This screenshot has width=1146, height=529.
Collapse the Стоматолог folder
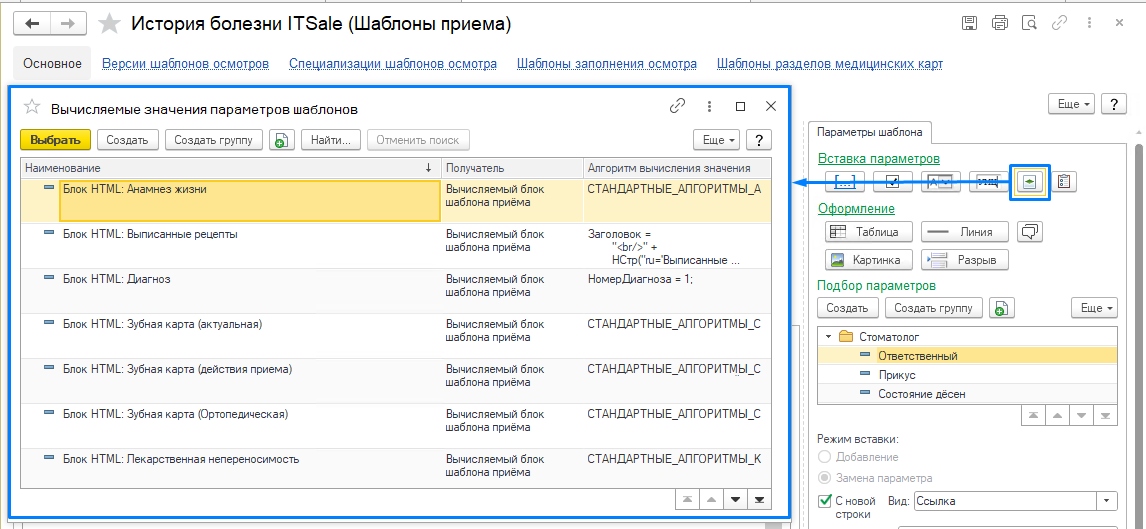click(x=827, y=337)
